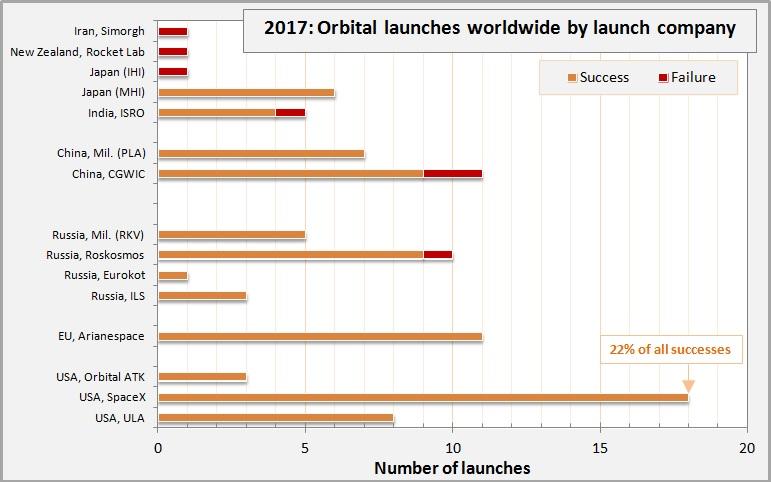Select the 'China, Mil. (PLA)' label
Viewport: 771px width, 482px height.
point(101,153)
